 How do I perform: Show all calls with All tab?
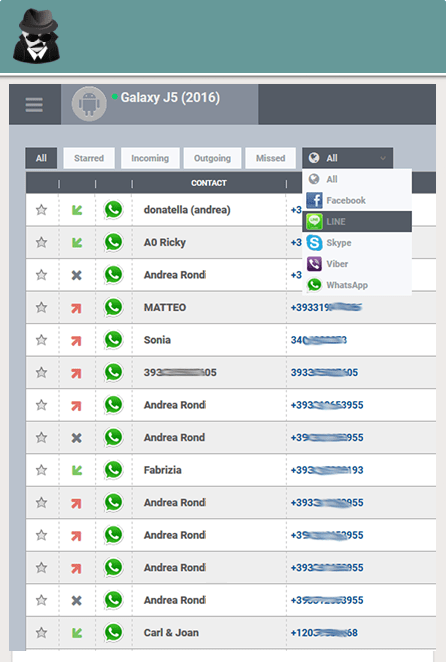(x=41, y=158)
